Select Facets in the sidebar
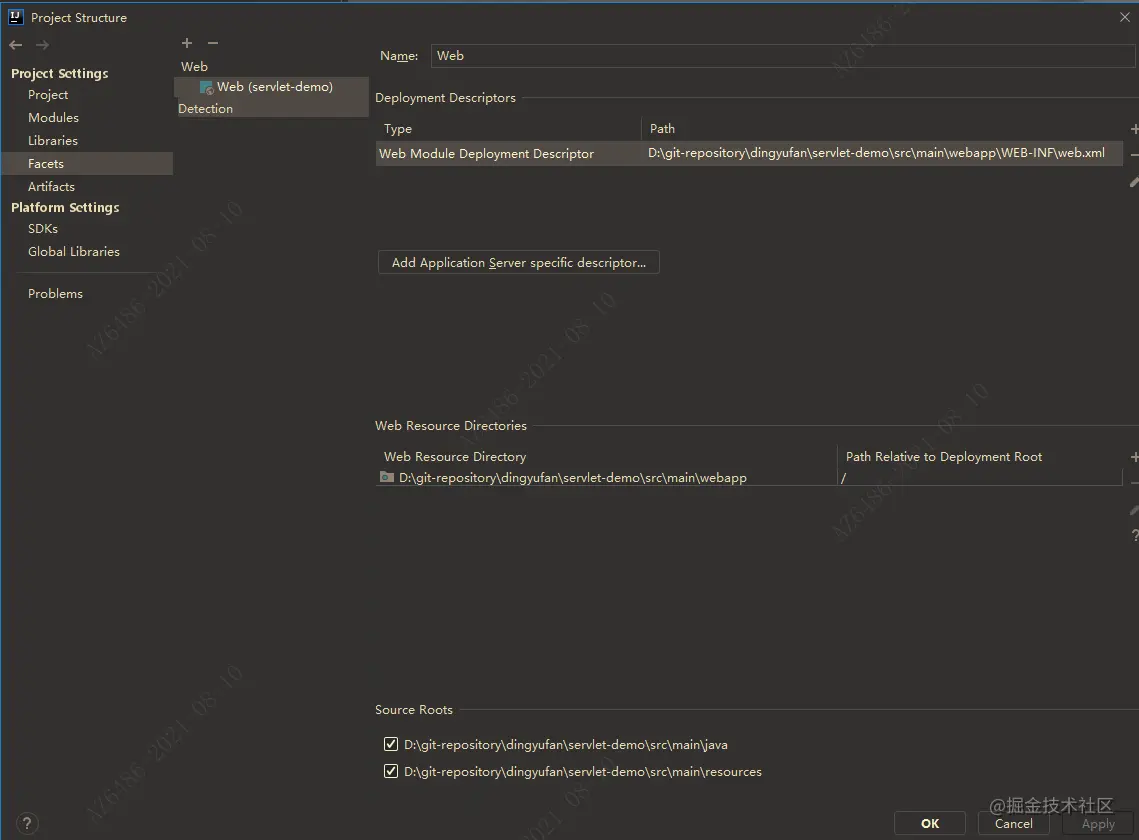 (x=86, y=163)
